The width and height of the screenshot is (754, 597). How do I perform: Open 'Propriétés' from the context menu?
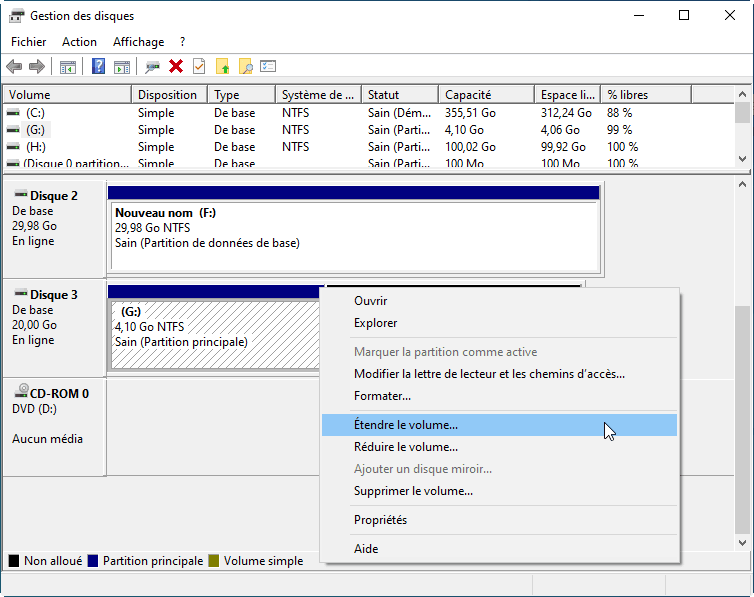click(x=380, y=520)
